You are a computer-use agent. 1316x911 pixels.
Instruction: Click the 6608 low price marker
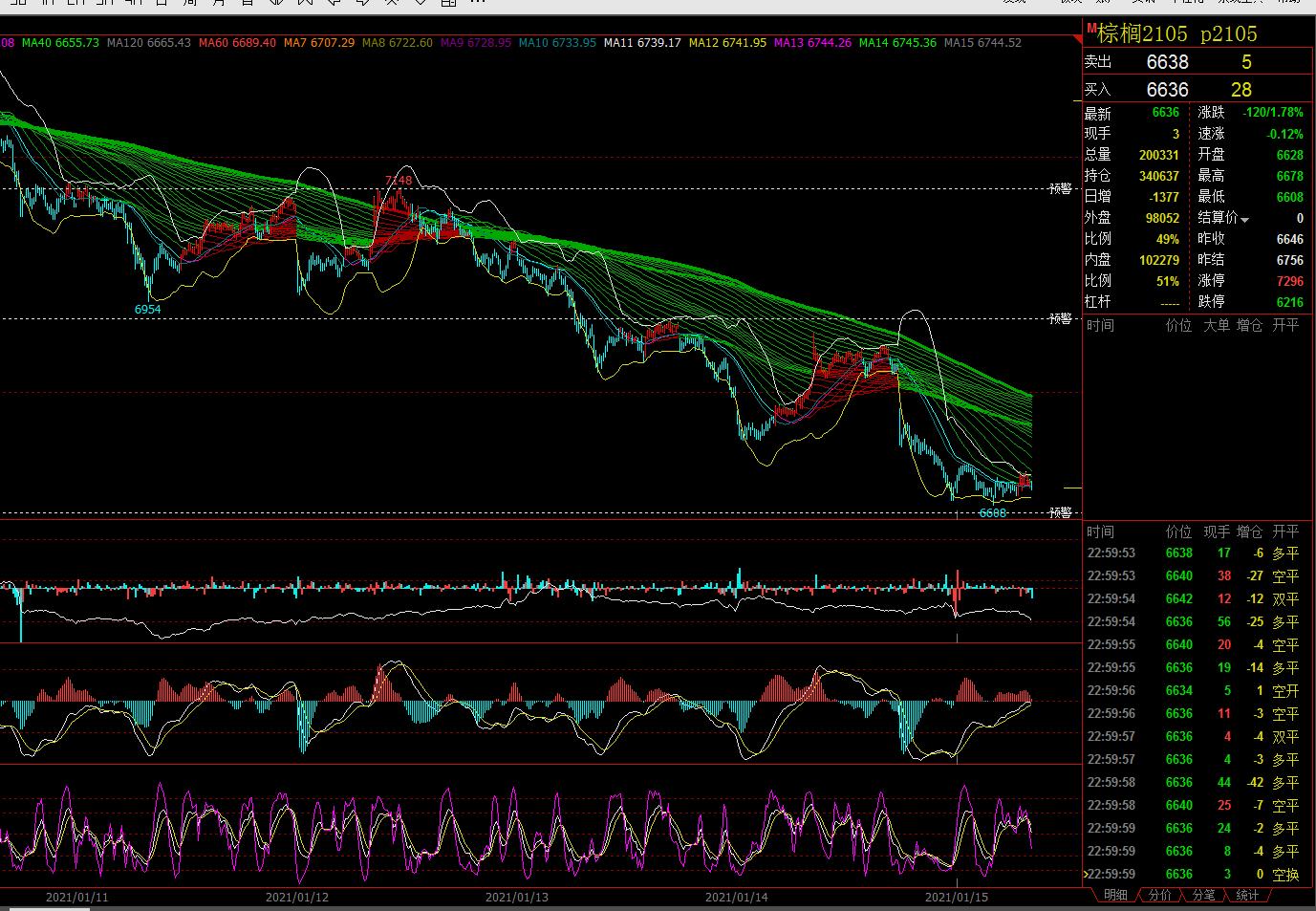(992, 513)
